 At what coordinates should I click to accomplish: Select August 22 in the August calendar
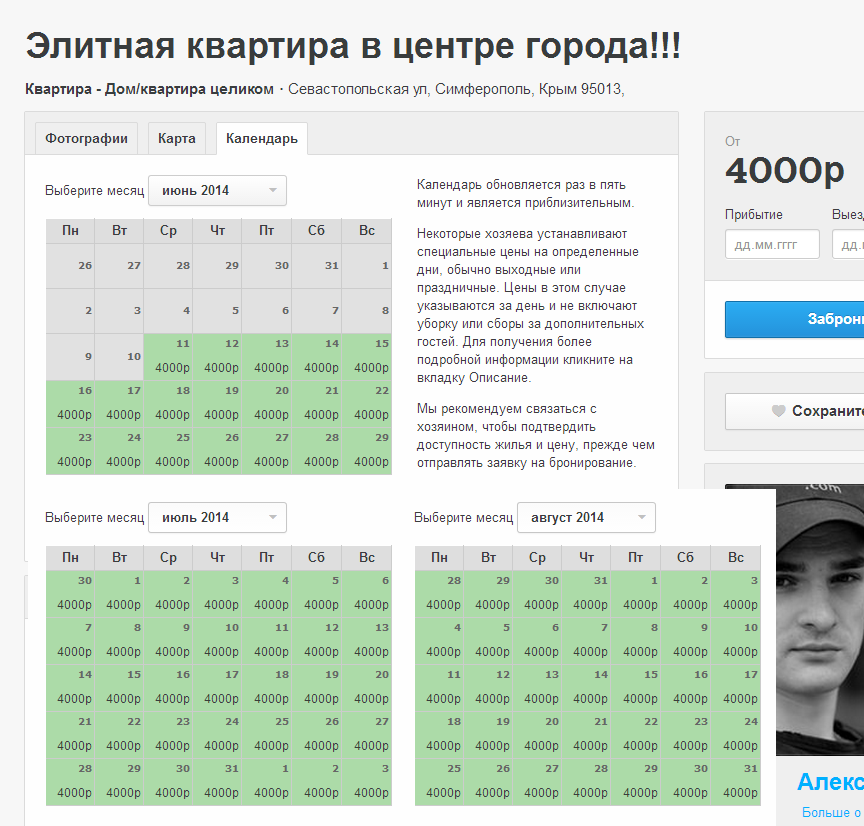pyautogui.click(x=636, y=735)
